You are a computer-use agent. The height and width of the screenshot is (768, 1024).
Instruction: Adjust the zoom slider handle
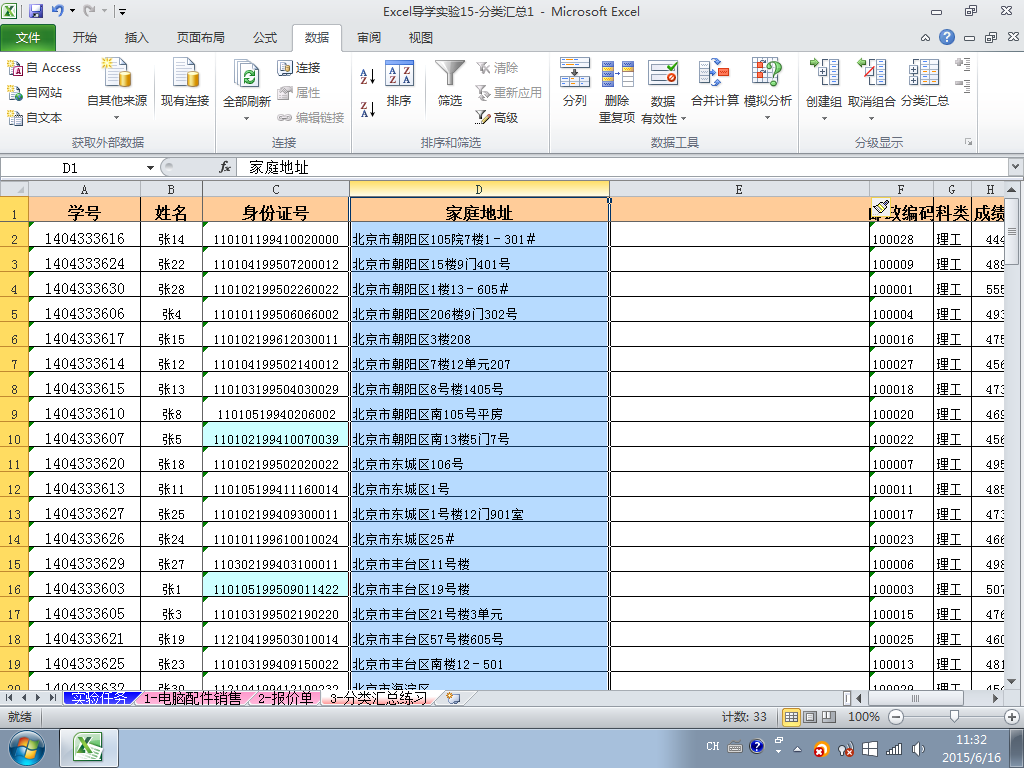point(954,717)
